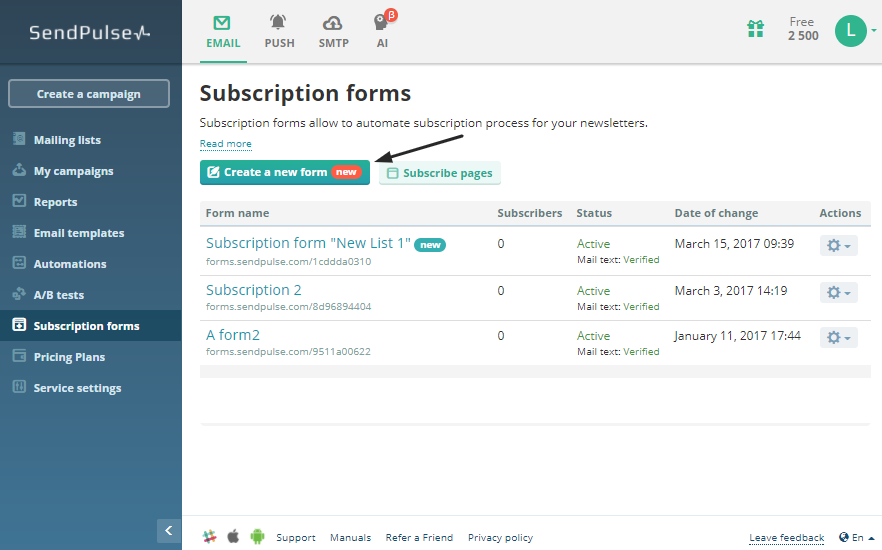
Task: Open the A form2 link
Action: point(233,335)
